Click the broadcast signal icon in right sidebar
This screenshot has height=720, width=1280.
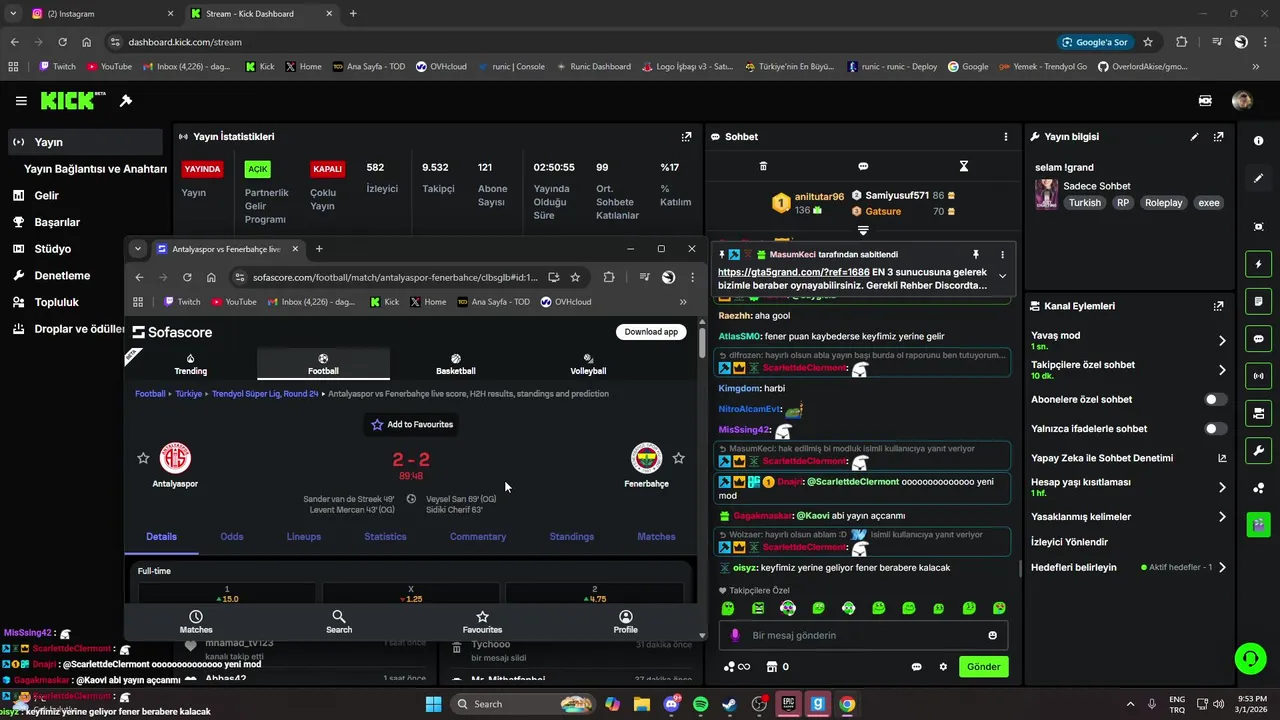pyautogui.click(x=1259, y=376)
